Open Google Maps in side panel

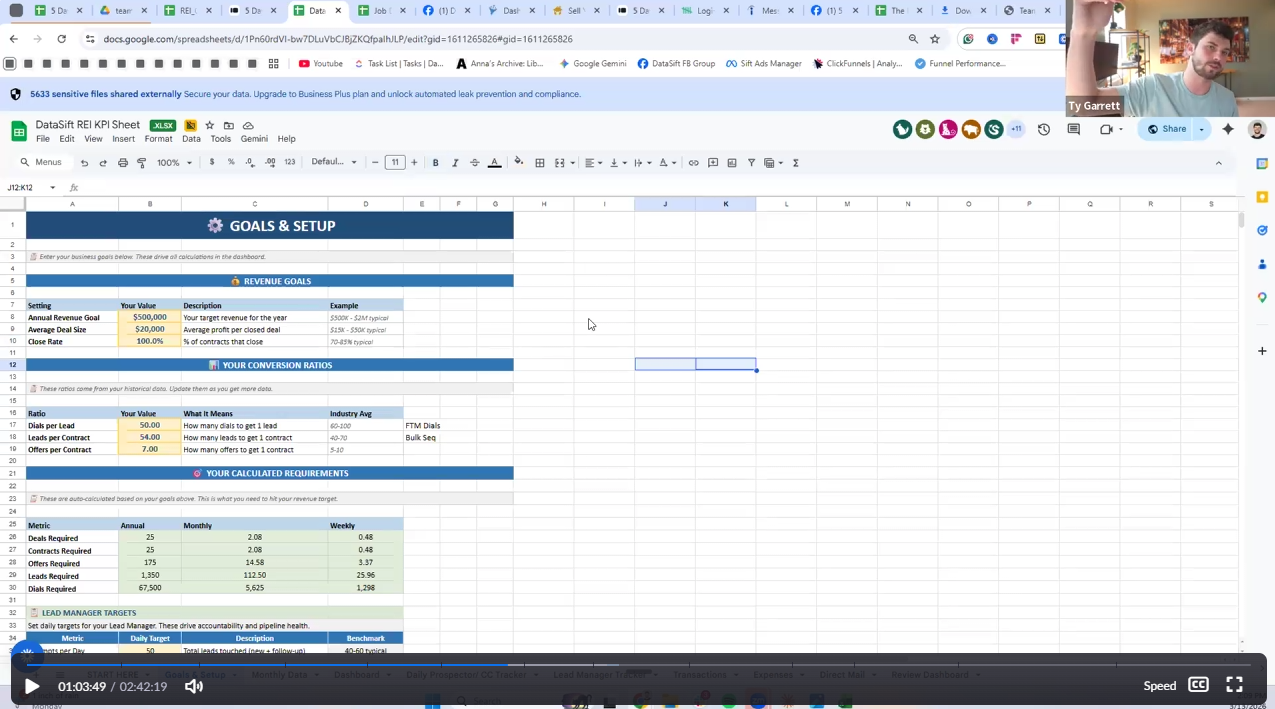(1262, 298)
